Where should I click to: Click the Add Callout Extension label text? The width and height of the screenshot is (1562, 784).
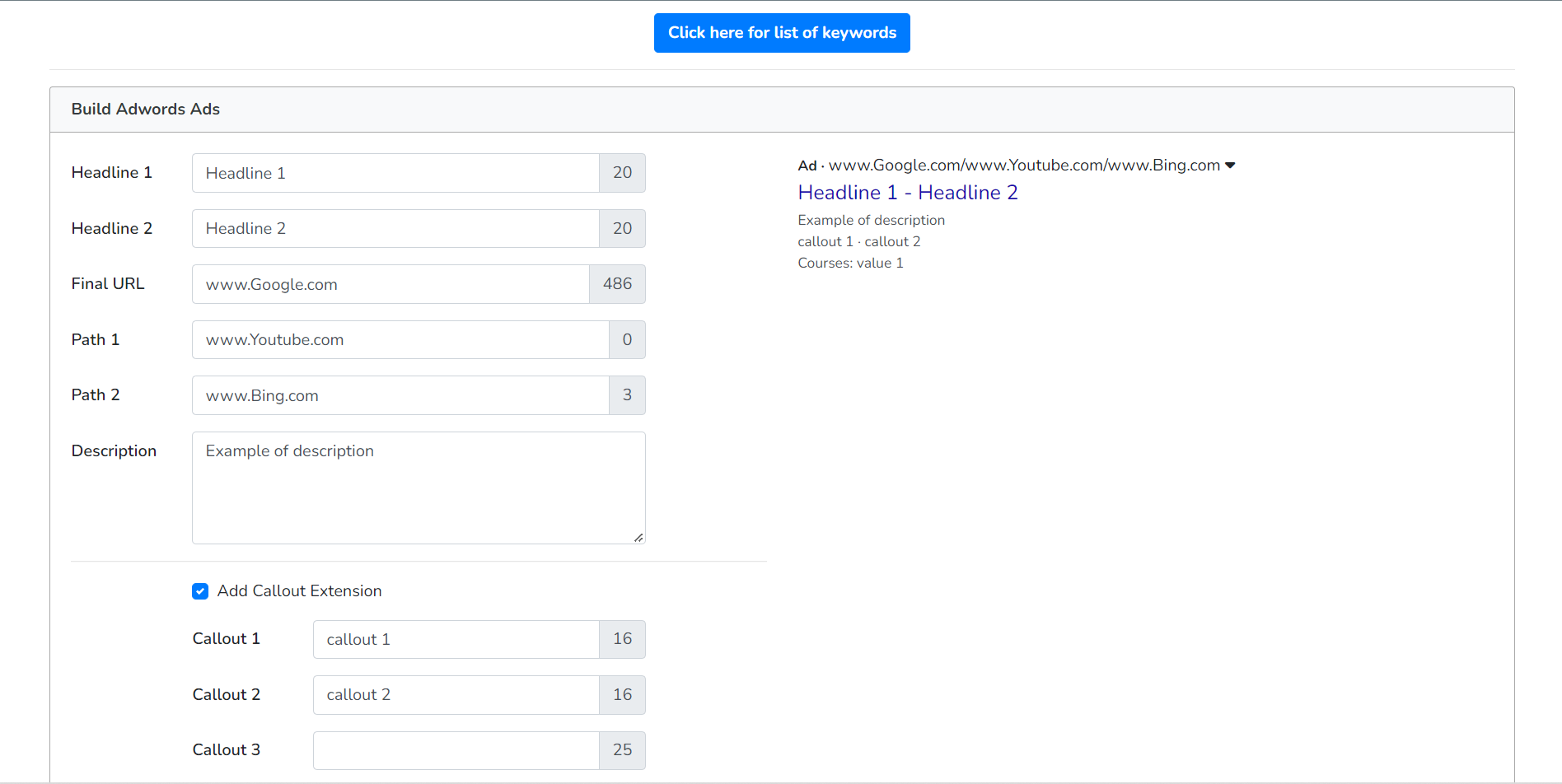click(x=299, y=591)
